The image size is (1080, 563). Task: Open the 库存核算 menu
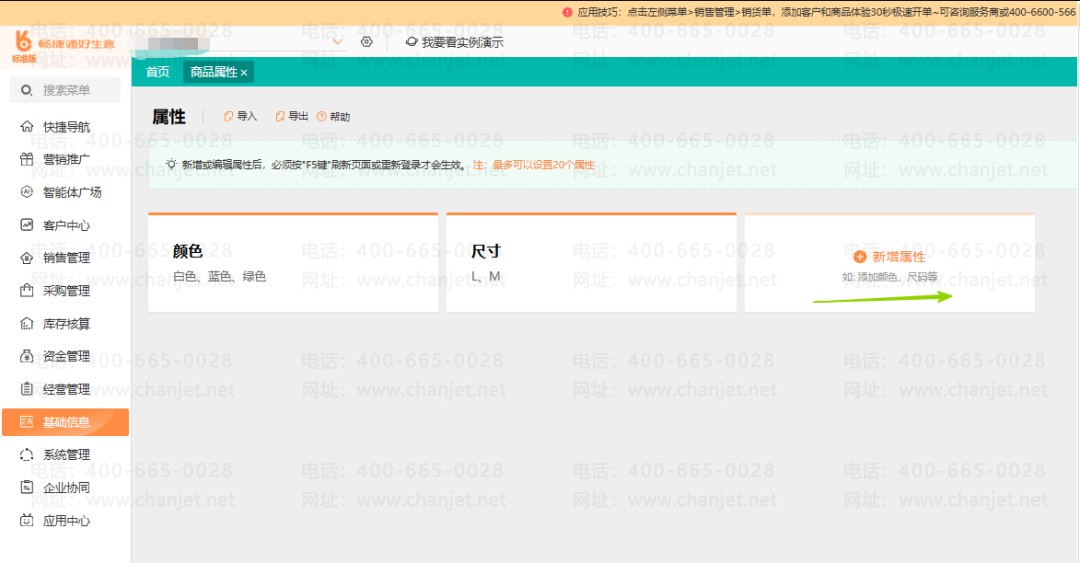point(66,324)
